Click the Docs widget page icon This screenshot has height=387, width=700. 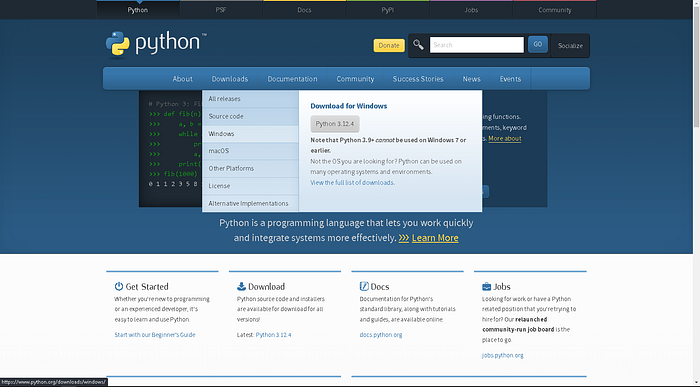point(364,286)
